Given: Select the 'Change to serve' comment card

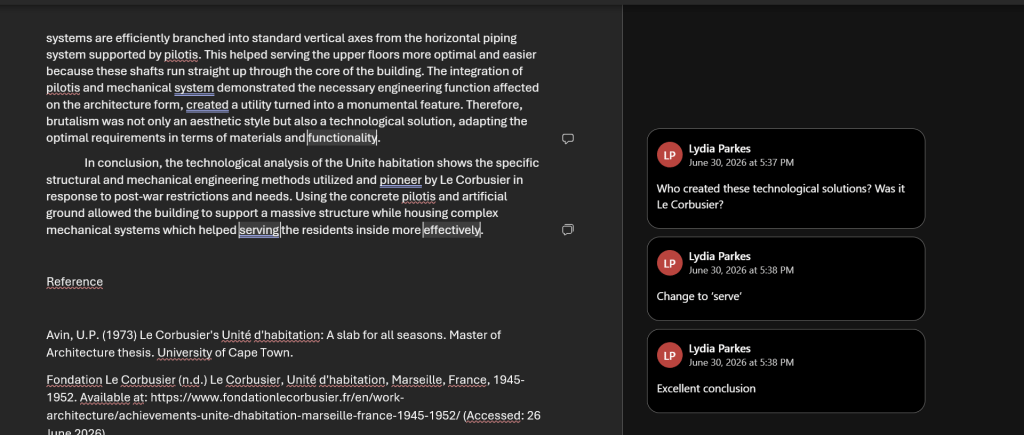Looking at the screenshot, I should tap(786, 279).
